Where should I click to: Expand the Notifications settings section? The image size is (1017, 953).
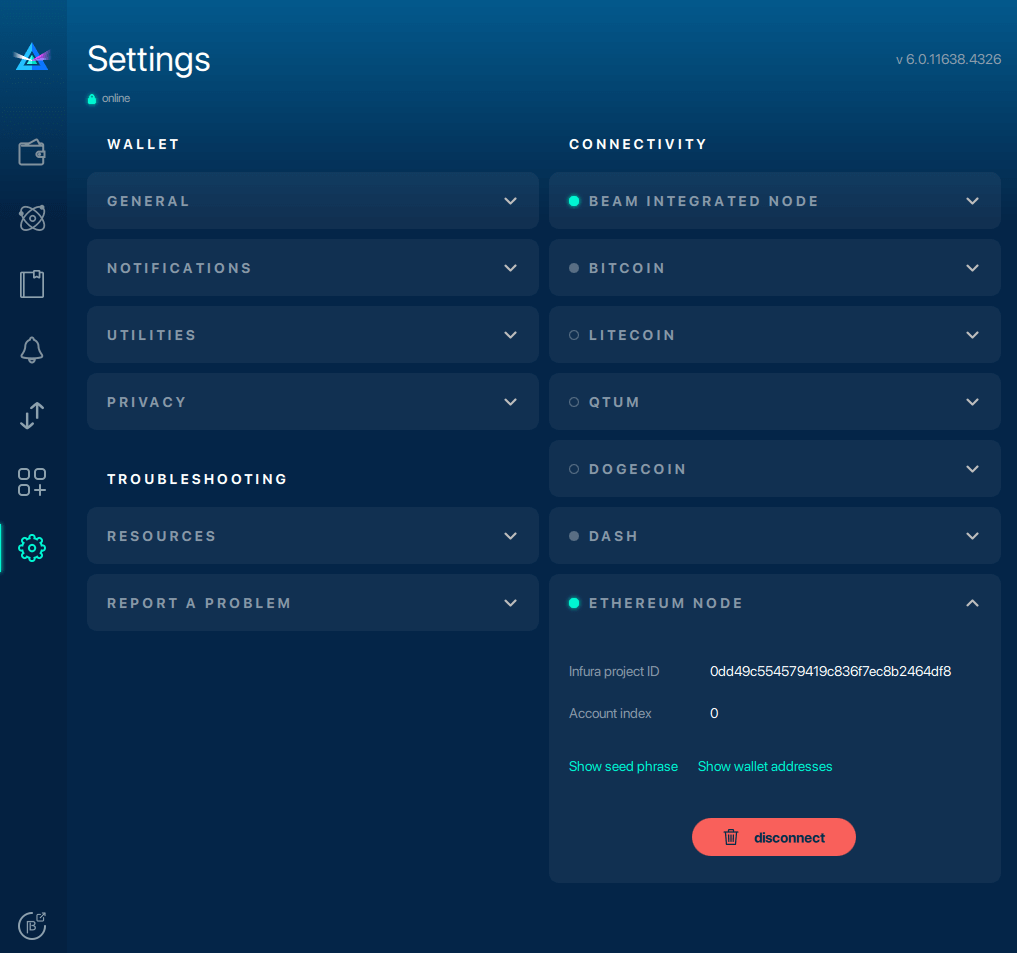pos(312,268)
